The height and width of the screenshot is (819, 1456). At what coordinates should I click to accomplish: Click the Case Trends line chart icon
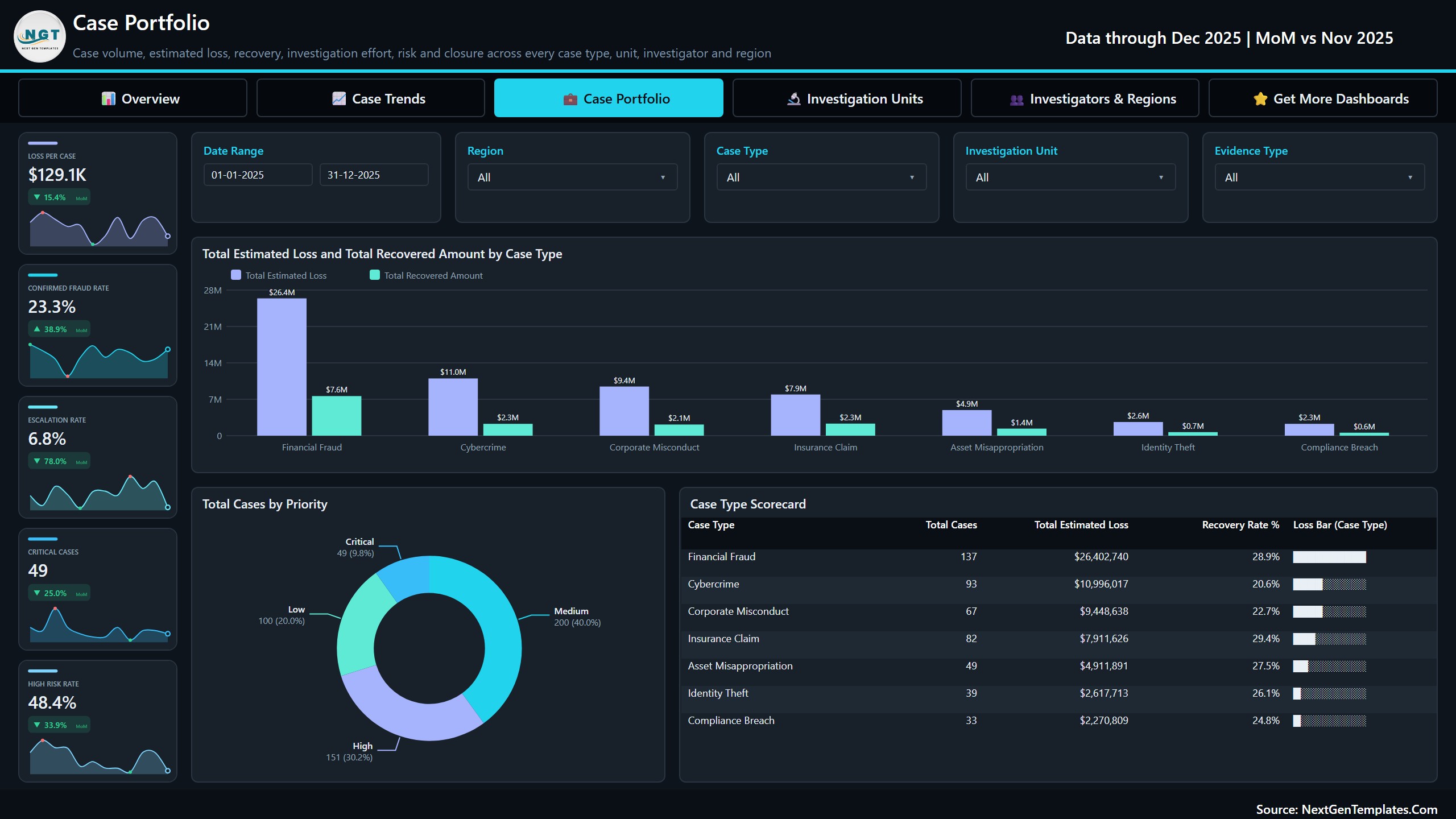click(x=339, y=99)
